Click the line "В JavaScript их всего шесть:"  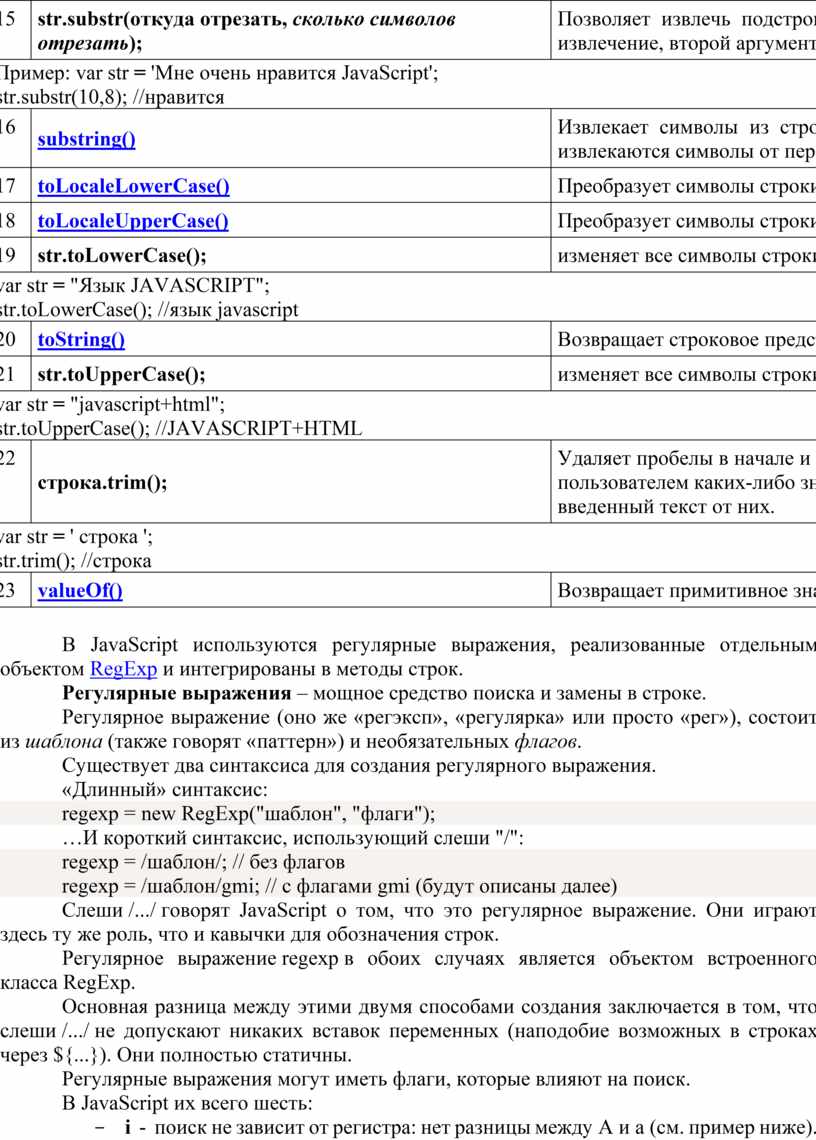pos(188,1104)
